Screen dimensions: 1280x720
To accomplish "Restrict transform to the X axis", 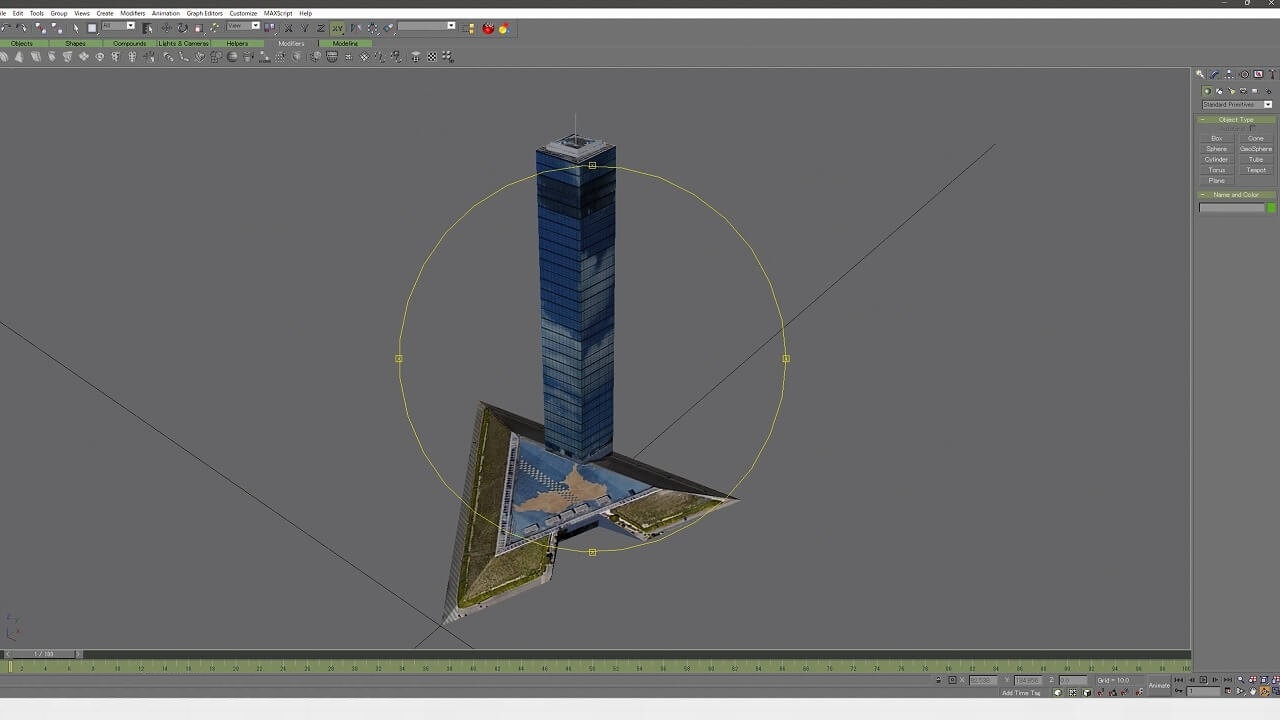I will [x=289, y=28].
